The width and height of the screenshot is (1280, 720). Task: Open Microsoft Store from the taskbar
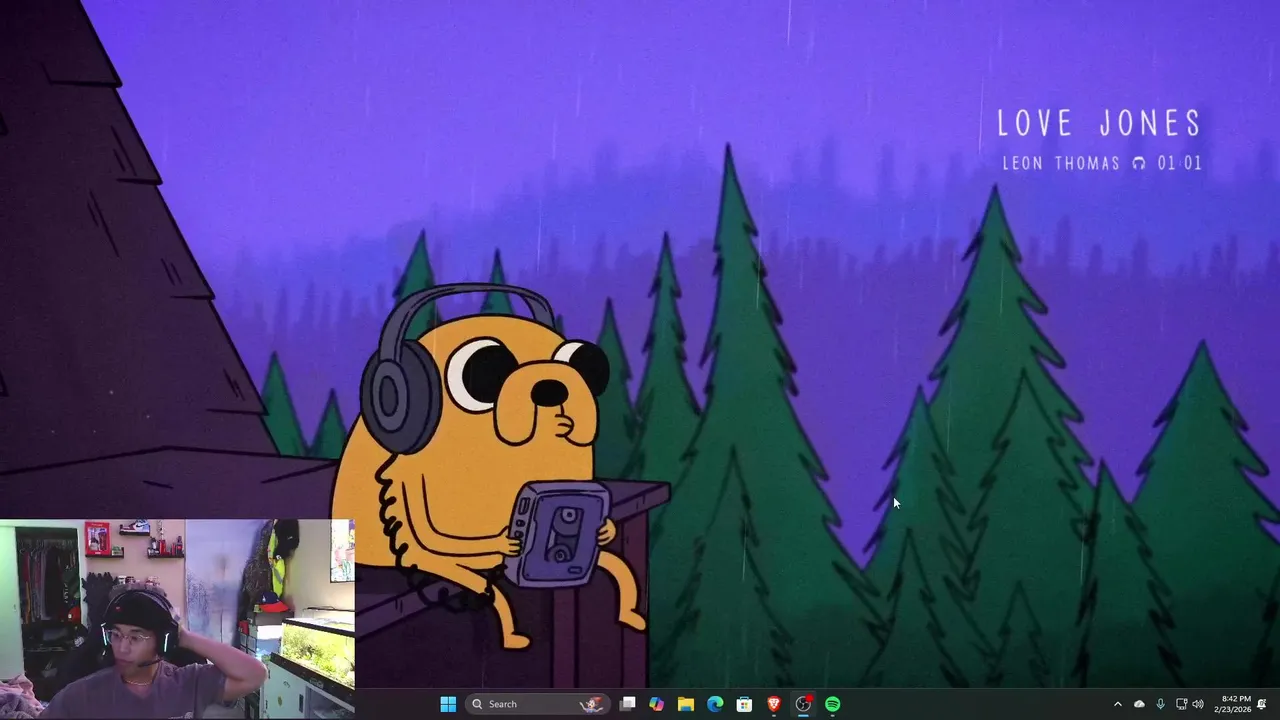[744, 704]
